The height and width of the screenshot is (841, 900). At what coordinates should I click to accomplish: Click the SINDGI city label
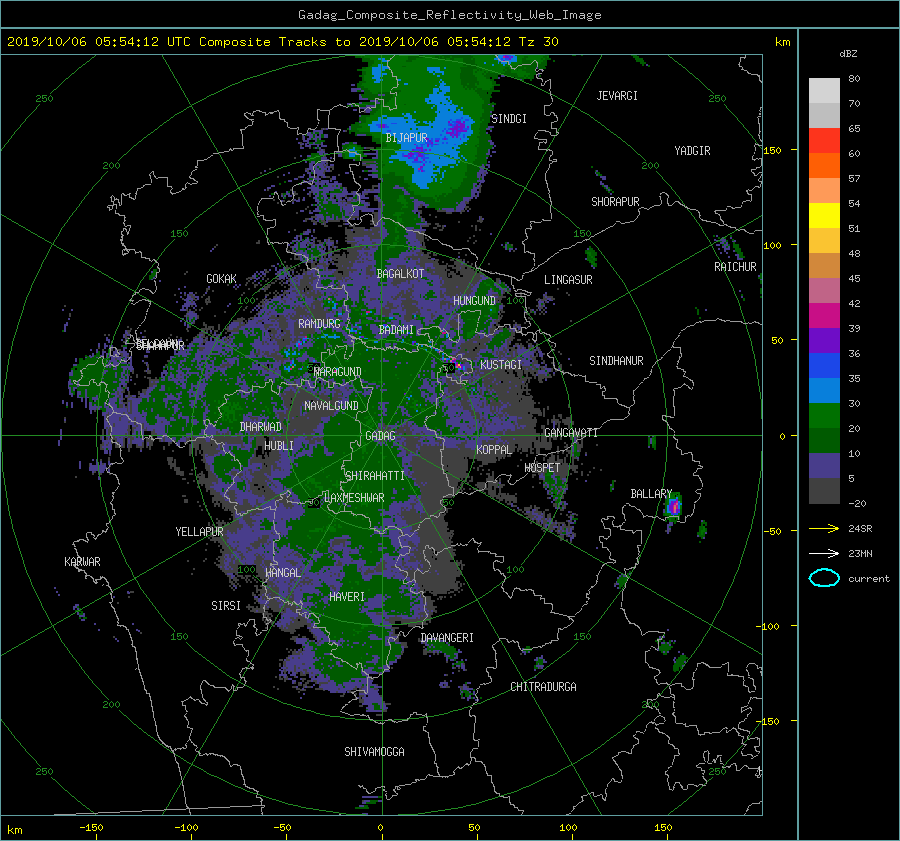(509, 119)
